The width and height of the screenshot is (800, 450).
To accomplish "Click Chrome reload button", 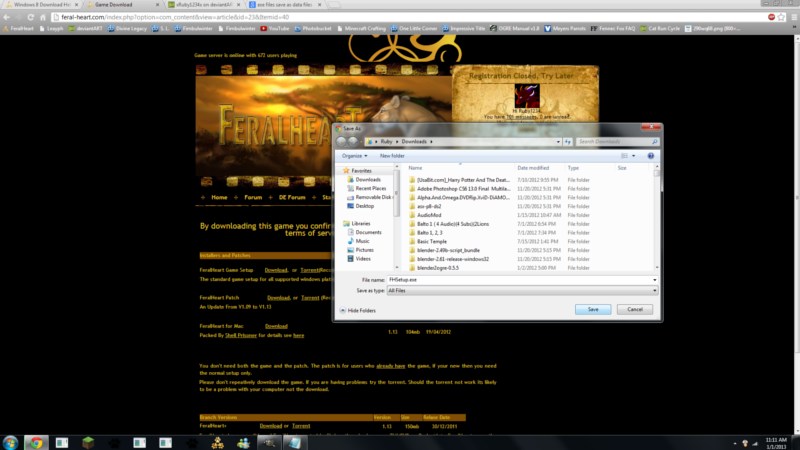I will 31,17.
